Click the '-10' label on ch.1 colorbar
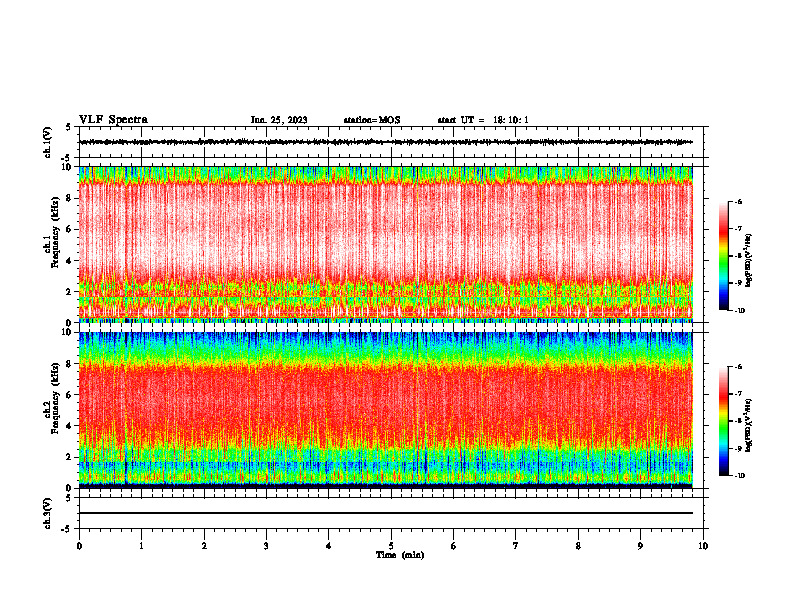The height and width of the screenshot is (612, 792). (x=739, y=311)
